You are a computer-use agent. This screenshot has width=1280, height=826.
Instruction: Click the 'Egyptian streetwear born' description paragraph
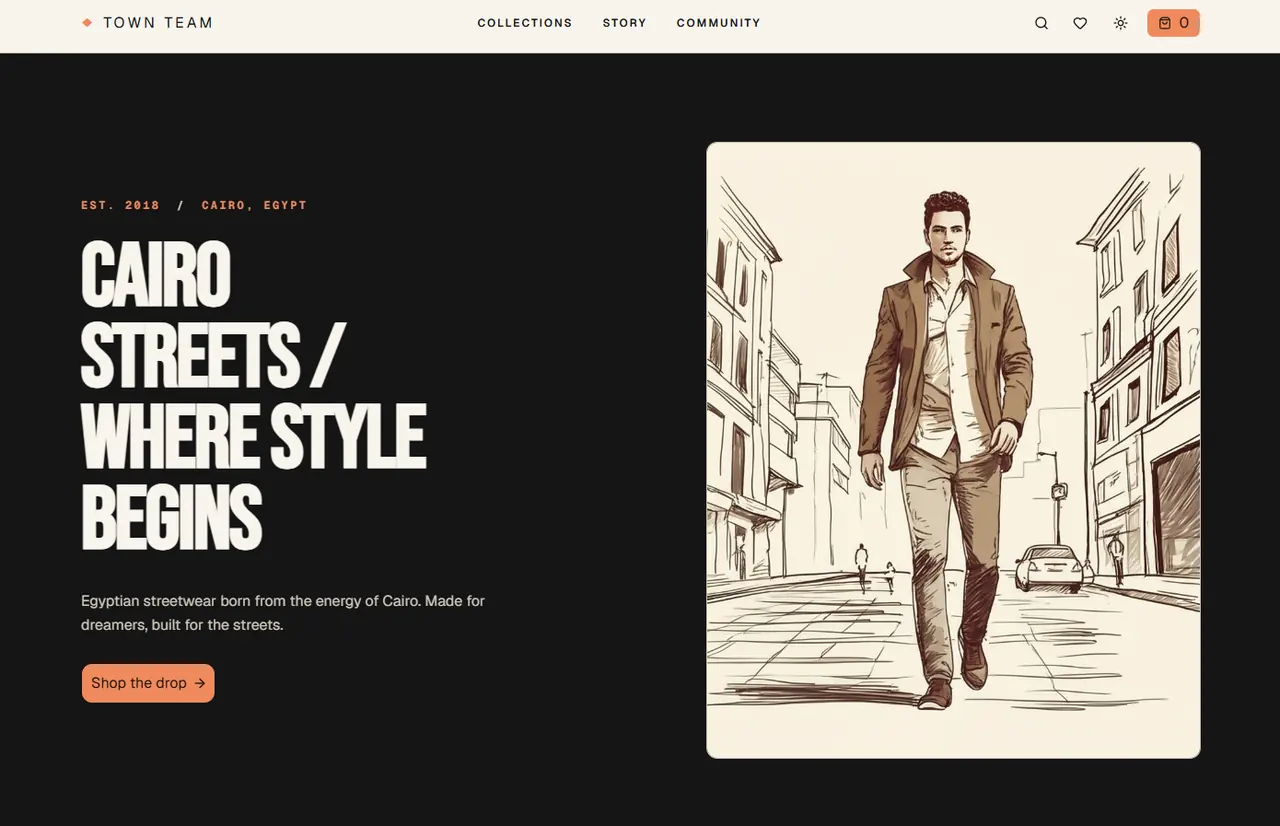pos(283,613)
